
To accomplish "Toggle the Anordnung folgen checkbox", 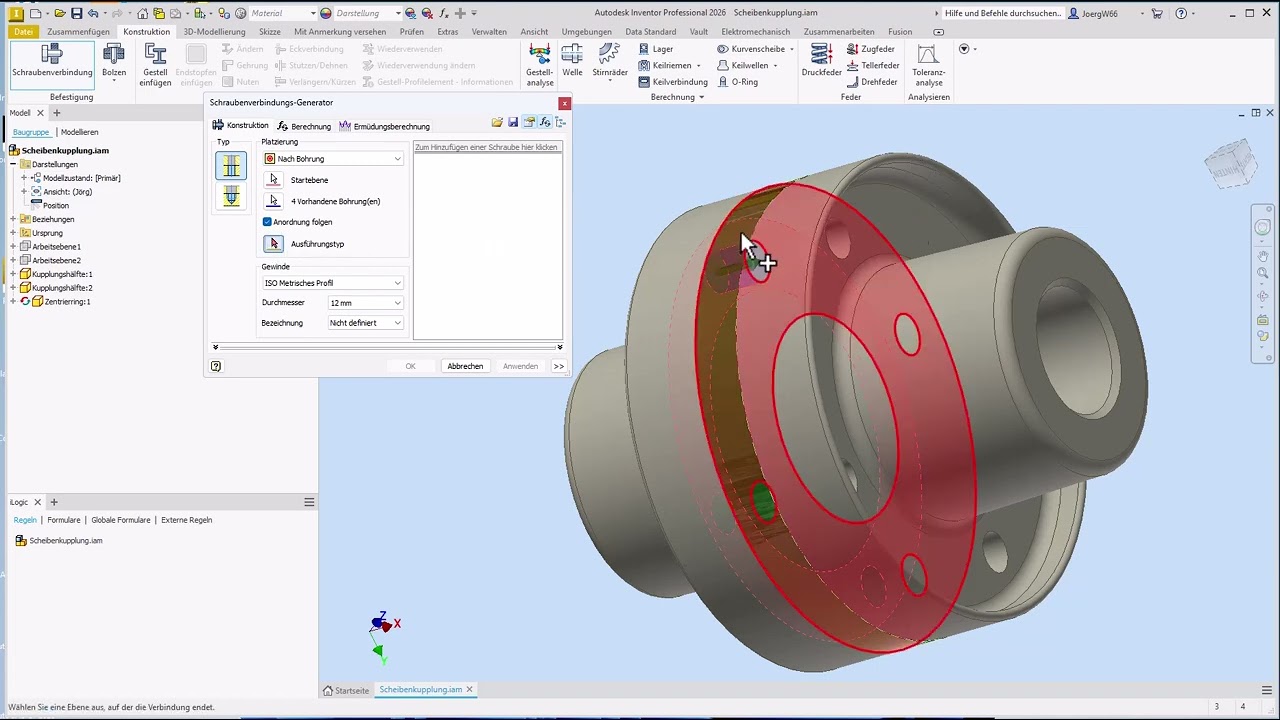I will [x=267, y=222].
